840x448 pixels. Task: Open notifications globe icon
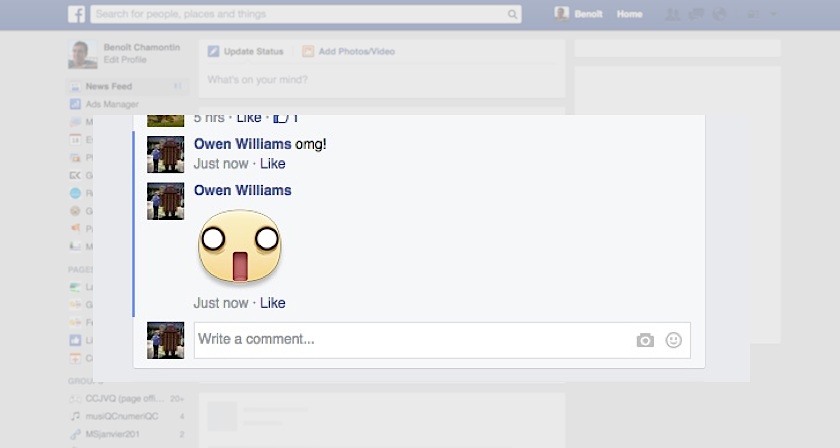coord(719,14)
